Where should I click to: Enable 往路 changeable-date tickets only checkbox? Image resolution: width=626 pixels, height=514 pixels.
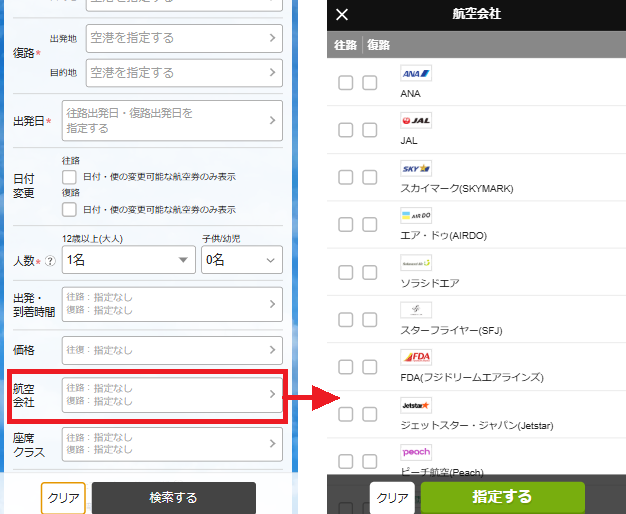tap(69, 177)
